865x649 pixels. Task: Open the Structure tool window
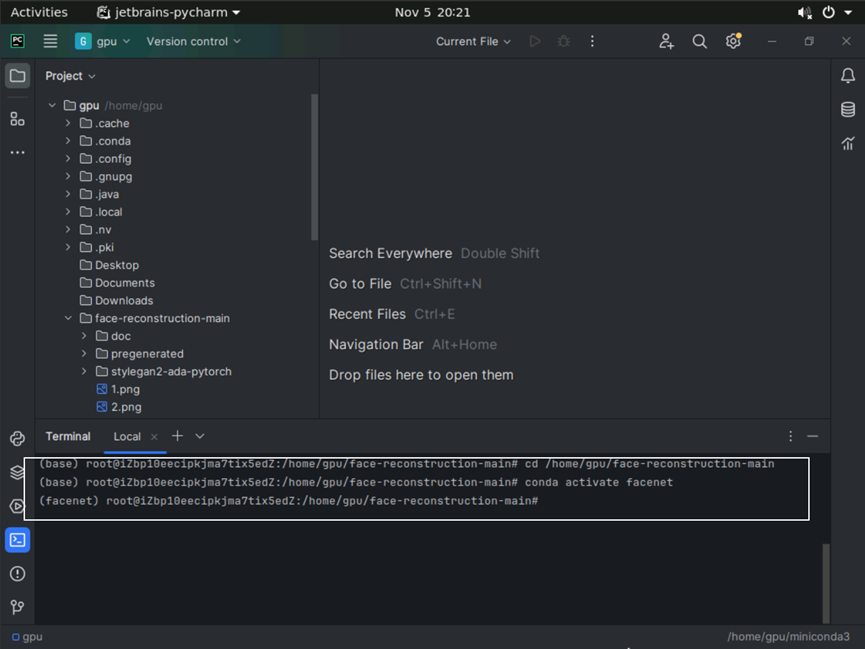[18, 119]
